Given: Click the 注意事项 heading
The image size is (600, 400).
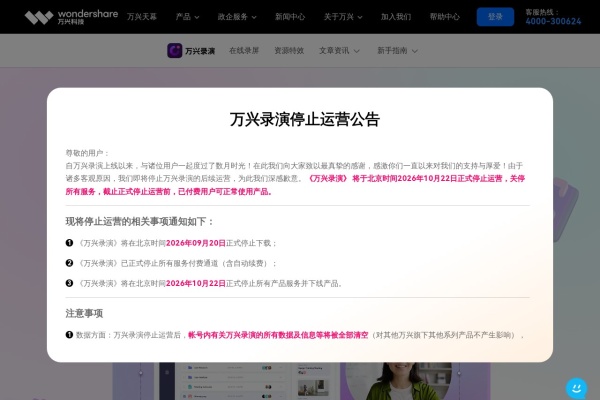Looking at the screenshot, I should [x=84, y=313].
